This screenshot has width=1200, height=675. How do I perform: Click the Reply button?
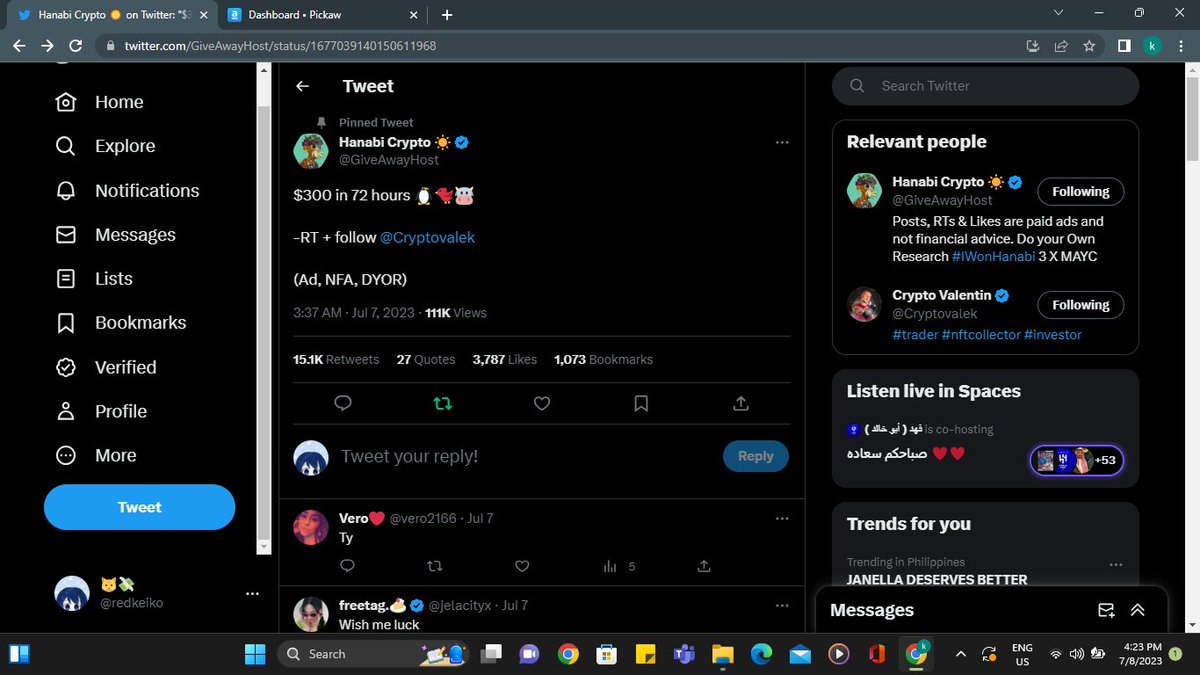755,456
